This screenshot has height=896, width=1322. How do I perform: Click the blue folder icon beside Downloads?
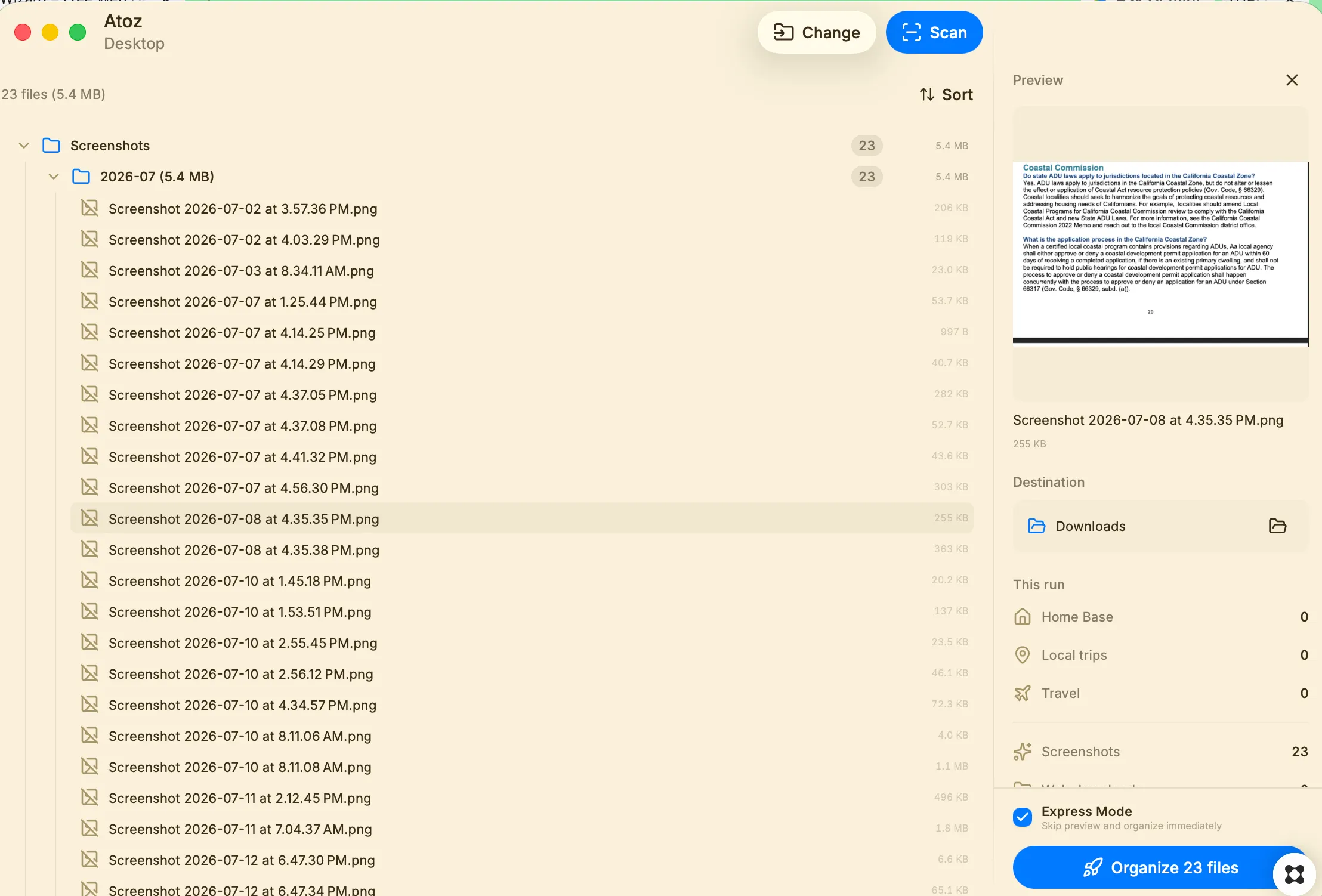pos(1037,526)
